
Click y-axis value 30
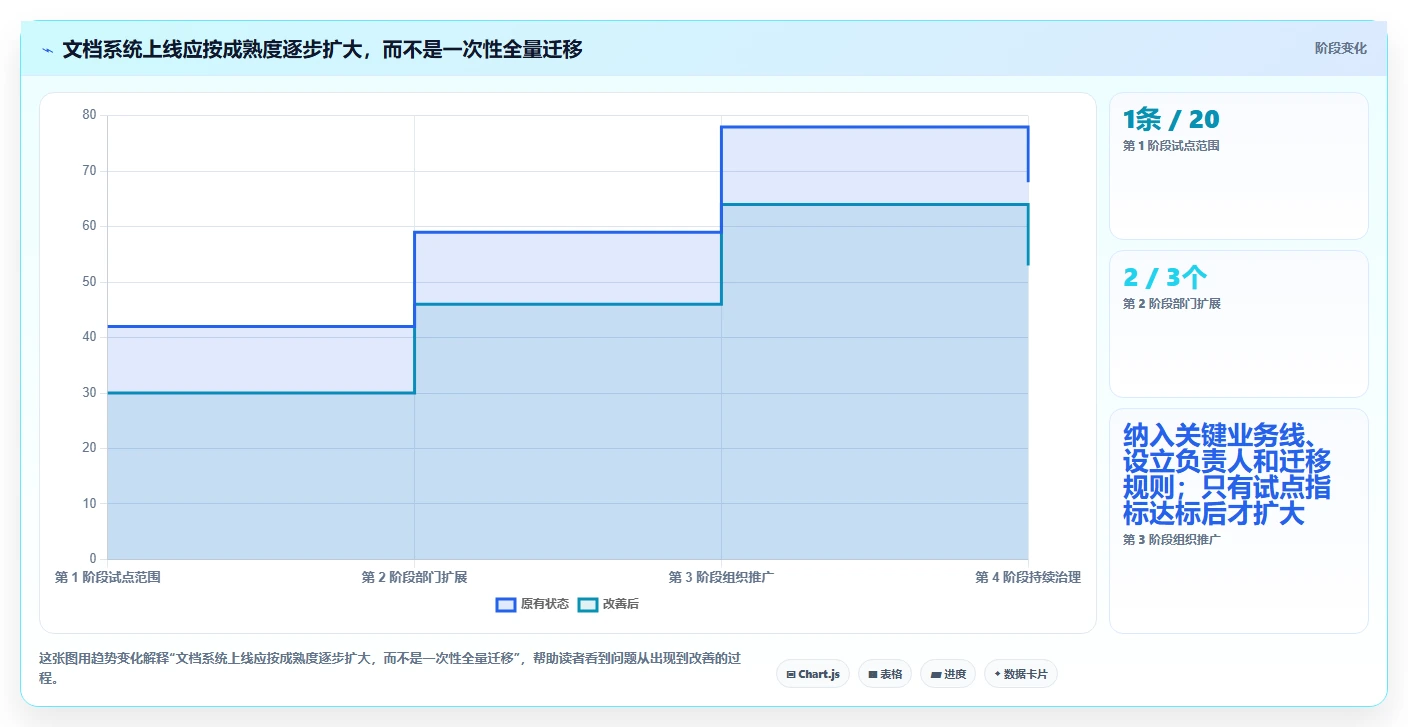click(89, 393)
